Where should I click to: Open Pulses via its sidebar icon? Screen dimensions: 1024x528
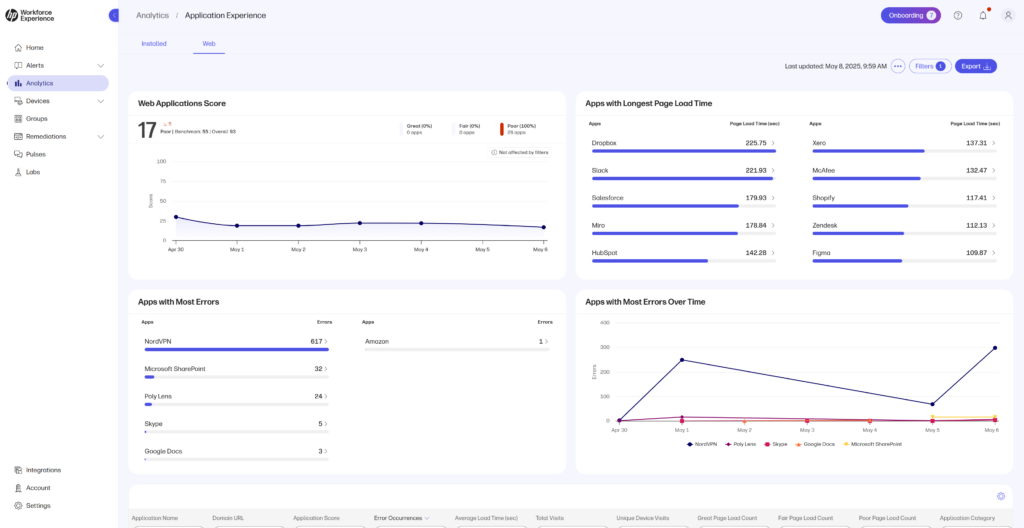click(18, 154)
